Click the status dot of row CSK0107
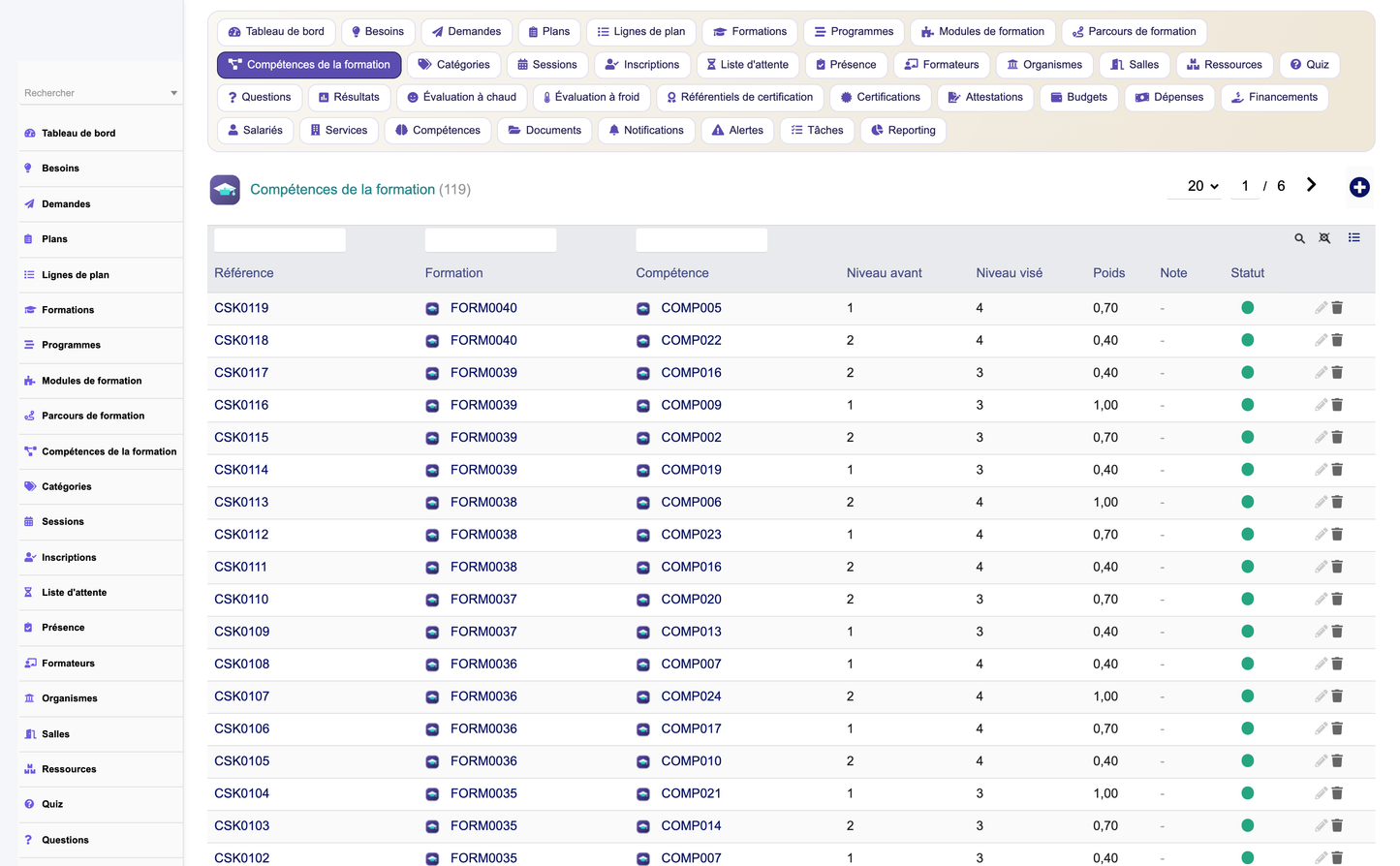 point(1248,696)
